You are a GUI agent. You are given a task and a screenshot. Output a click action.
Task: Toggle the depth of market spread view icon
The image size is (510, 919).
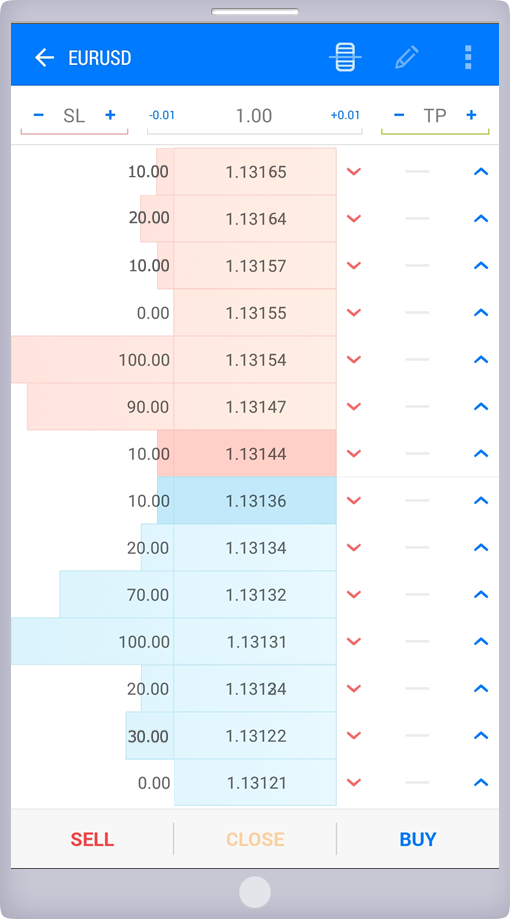(345, 57)
